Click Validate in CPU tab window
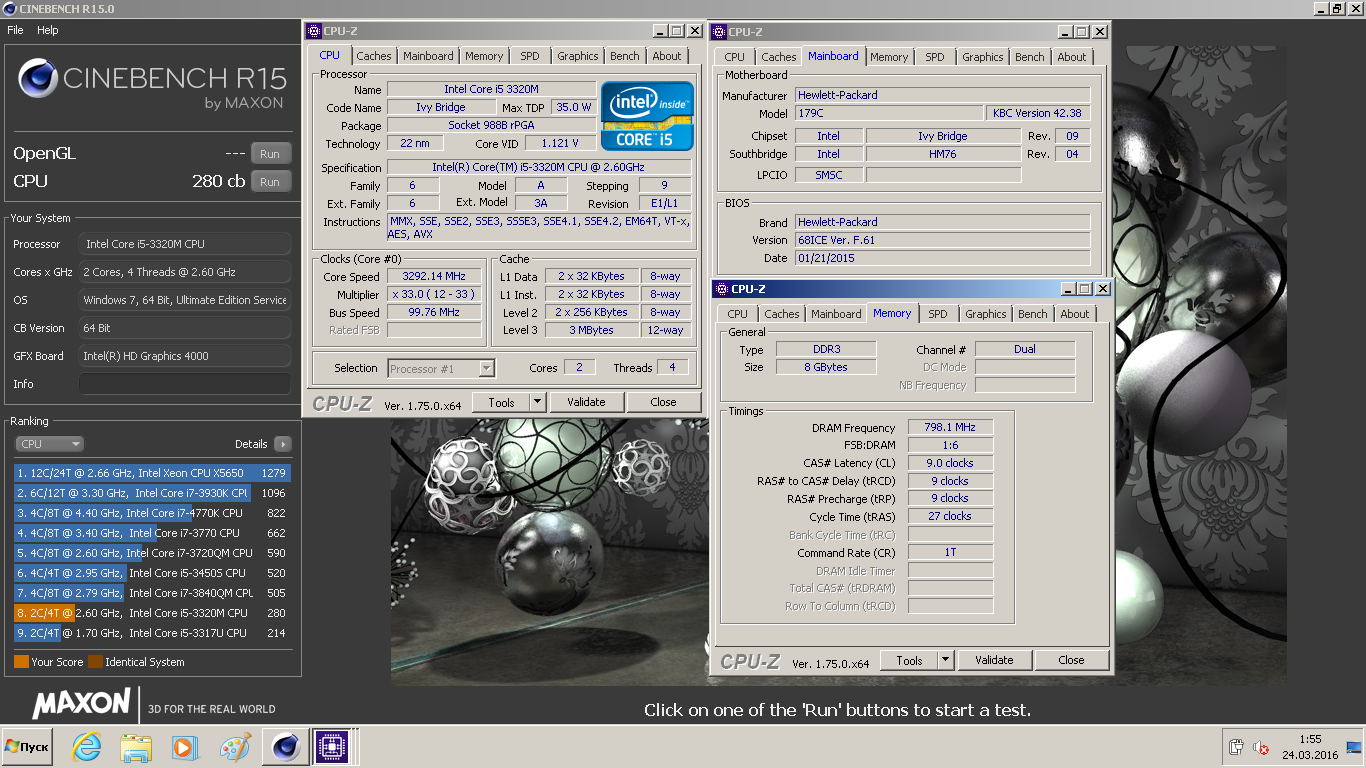1366x768 pixels. click(586, 402)
